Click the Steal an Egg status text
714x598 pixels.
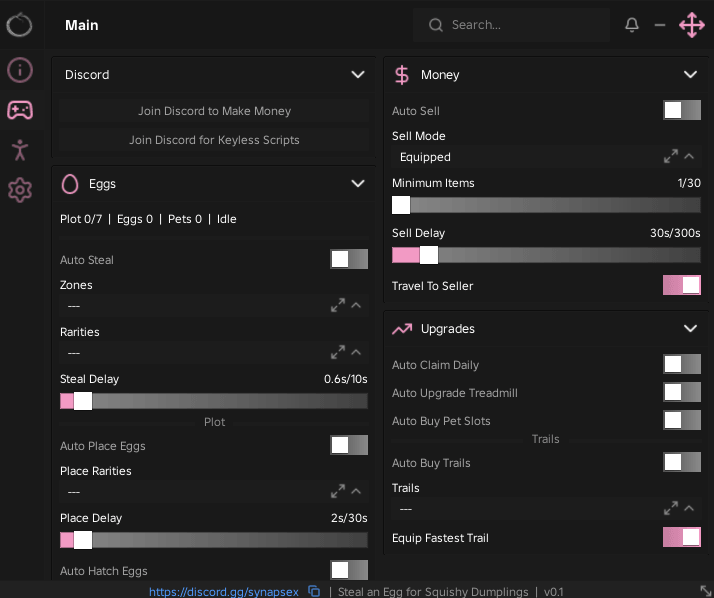pos(433,592)
